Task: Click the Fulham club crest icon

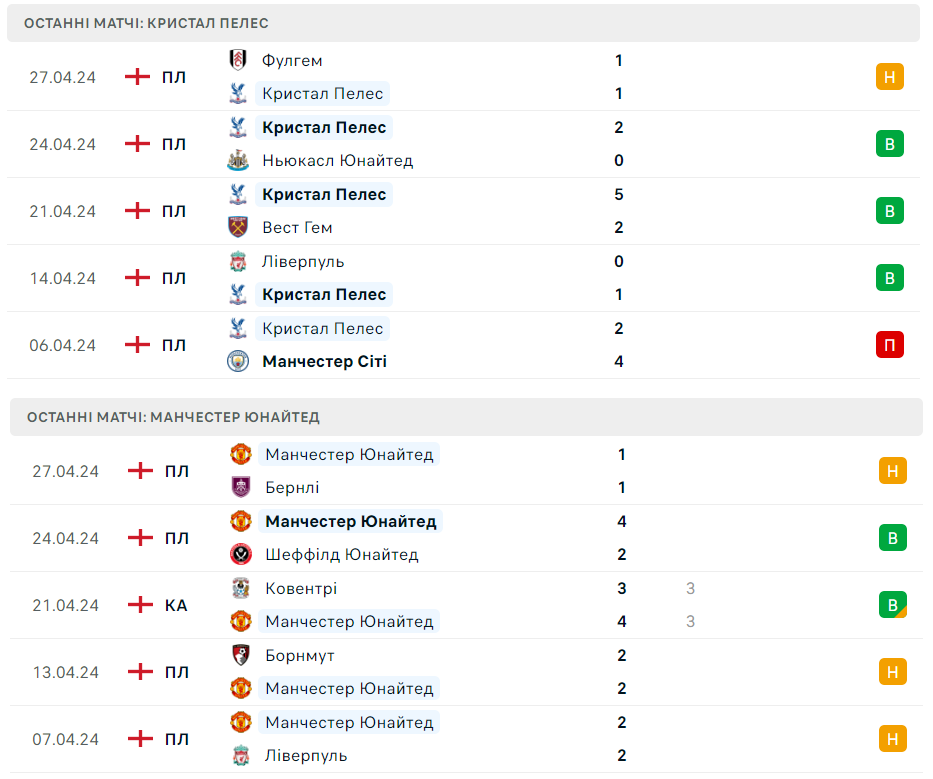Action: [237, 60]
